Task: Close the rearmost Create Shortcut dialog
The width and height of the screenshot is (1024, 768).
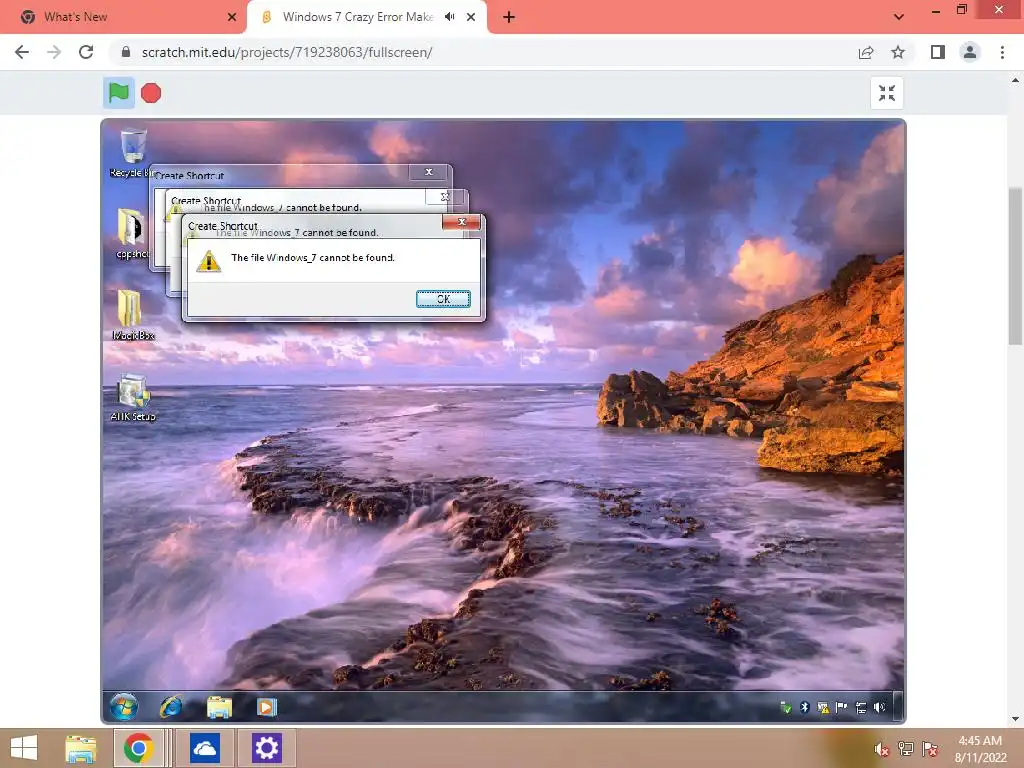Action: coord(428,172)
